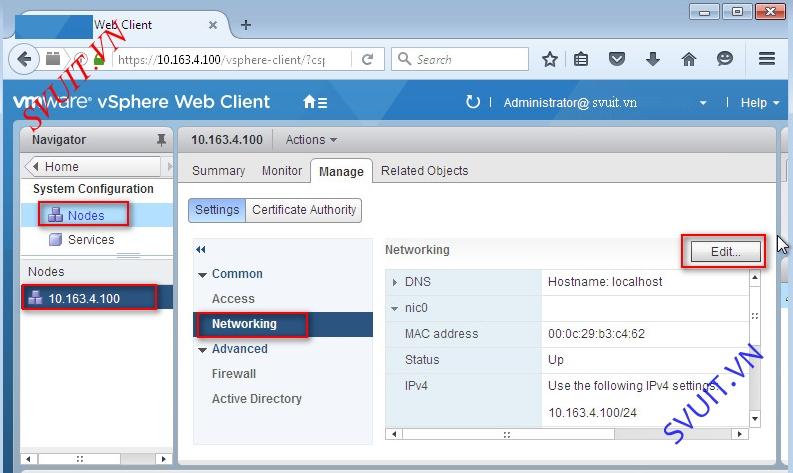Click the Pocket save icon

(616, 59)
